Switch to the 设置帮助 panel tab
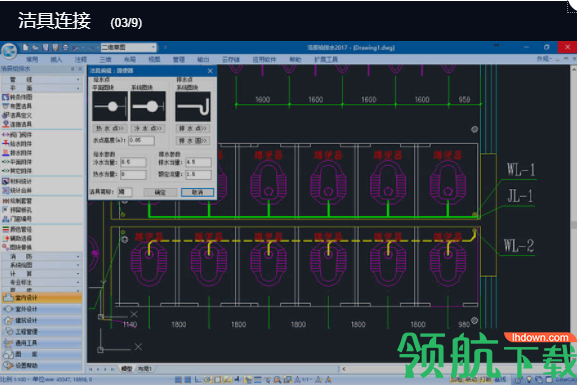Screen dimensions: 577x385 tap(42, 365)
